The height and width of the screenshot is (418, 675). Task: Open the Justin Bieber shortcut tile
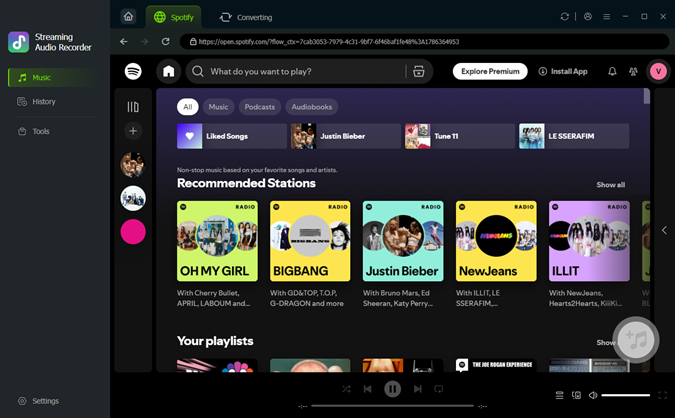click(x=346, y=136)
